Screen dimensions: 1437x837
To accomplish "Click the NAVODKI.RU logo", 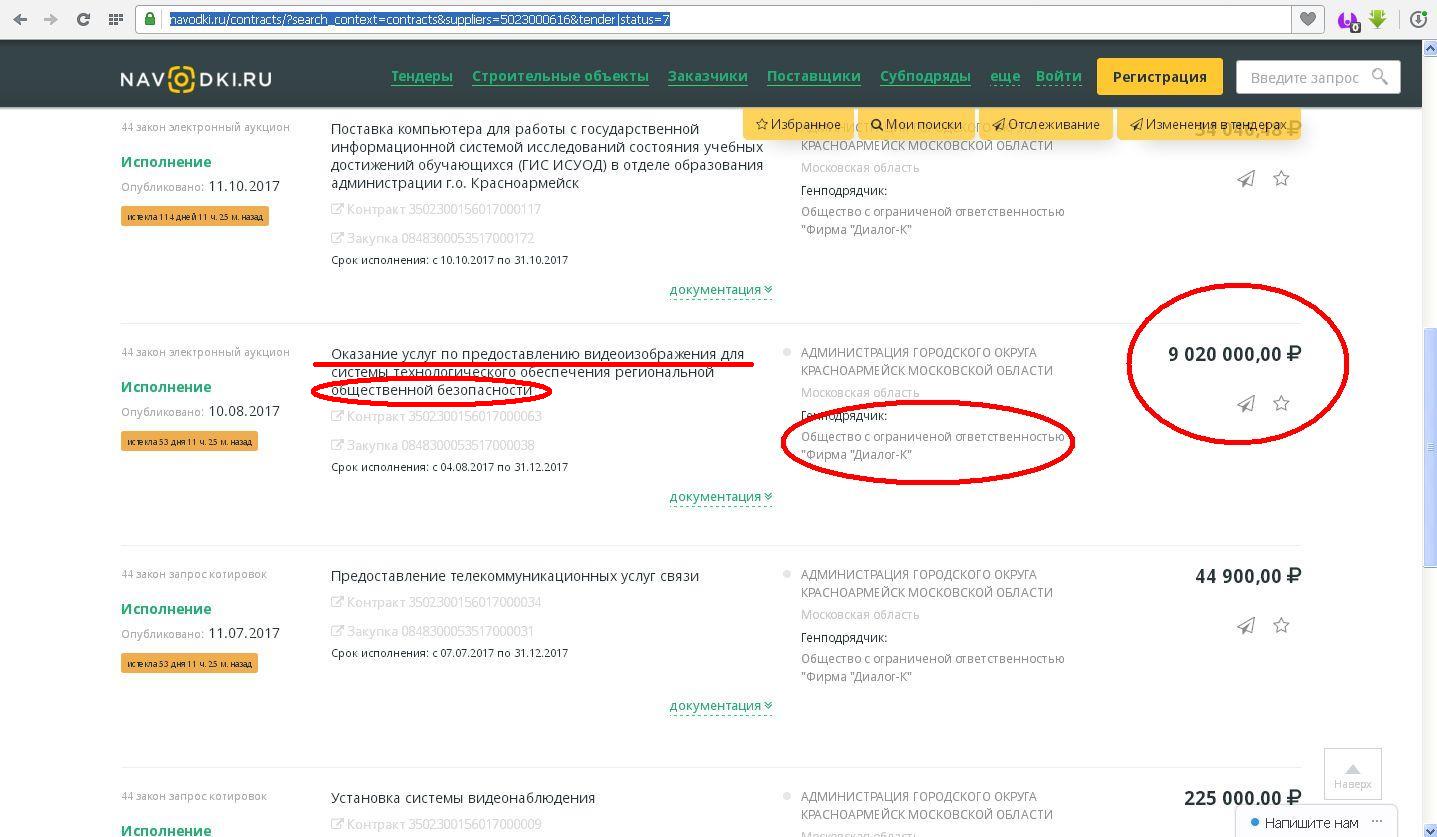I will pos(196,79).
